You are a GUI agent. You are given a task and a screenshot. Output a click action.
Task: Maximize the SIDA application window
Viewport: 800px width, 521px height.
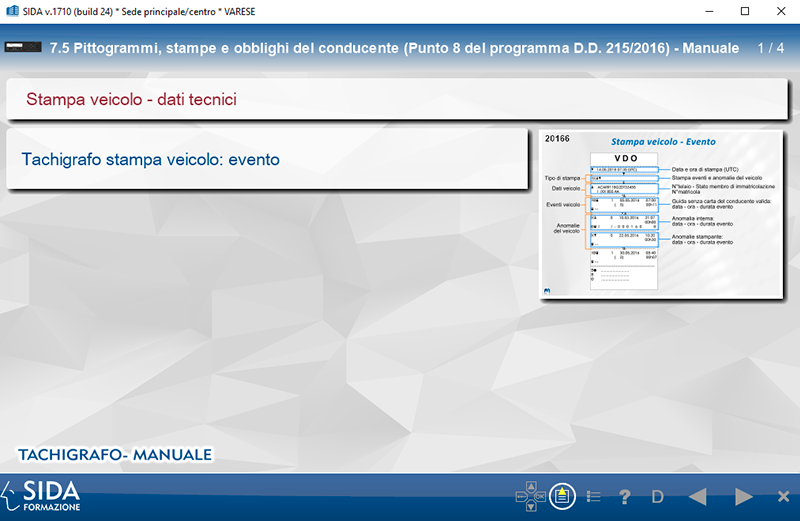pyautogui.click(x=744, y=11)
